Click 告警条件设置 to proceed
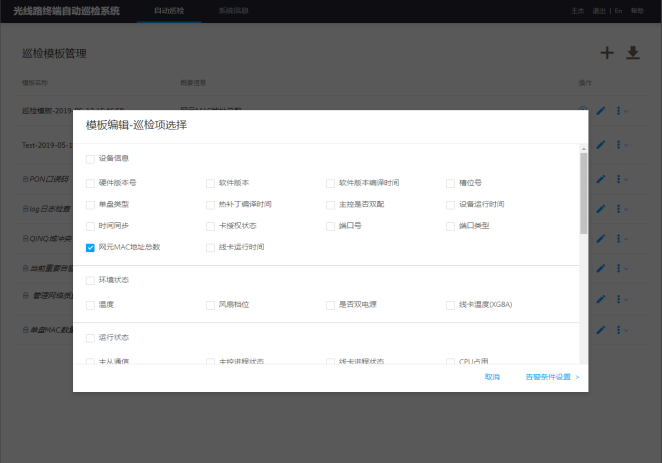This screenshot has width=662, height=463. click(x=552, y=377)
